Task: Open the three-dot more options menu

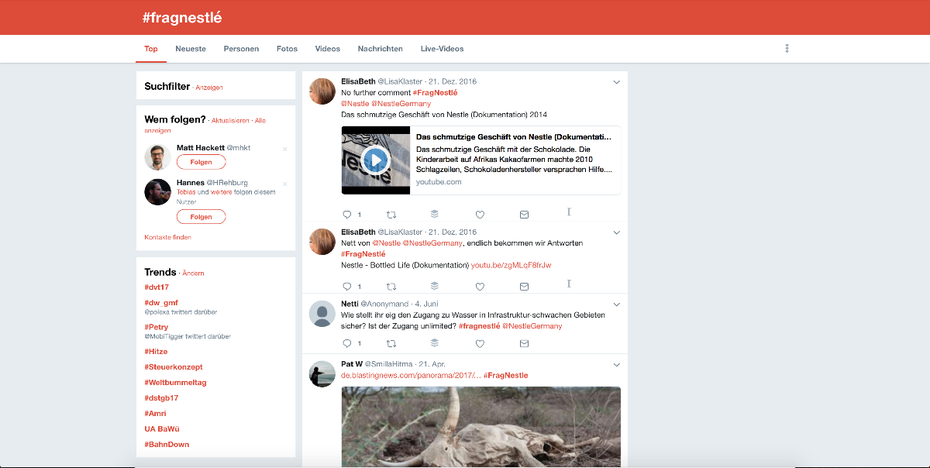Action: click(x=786, y=49)
